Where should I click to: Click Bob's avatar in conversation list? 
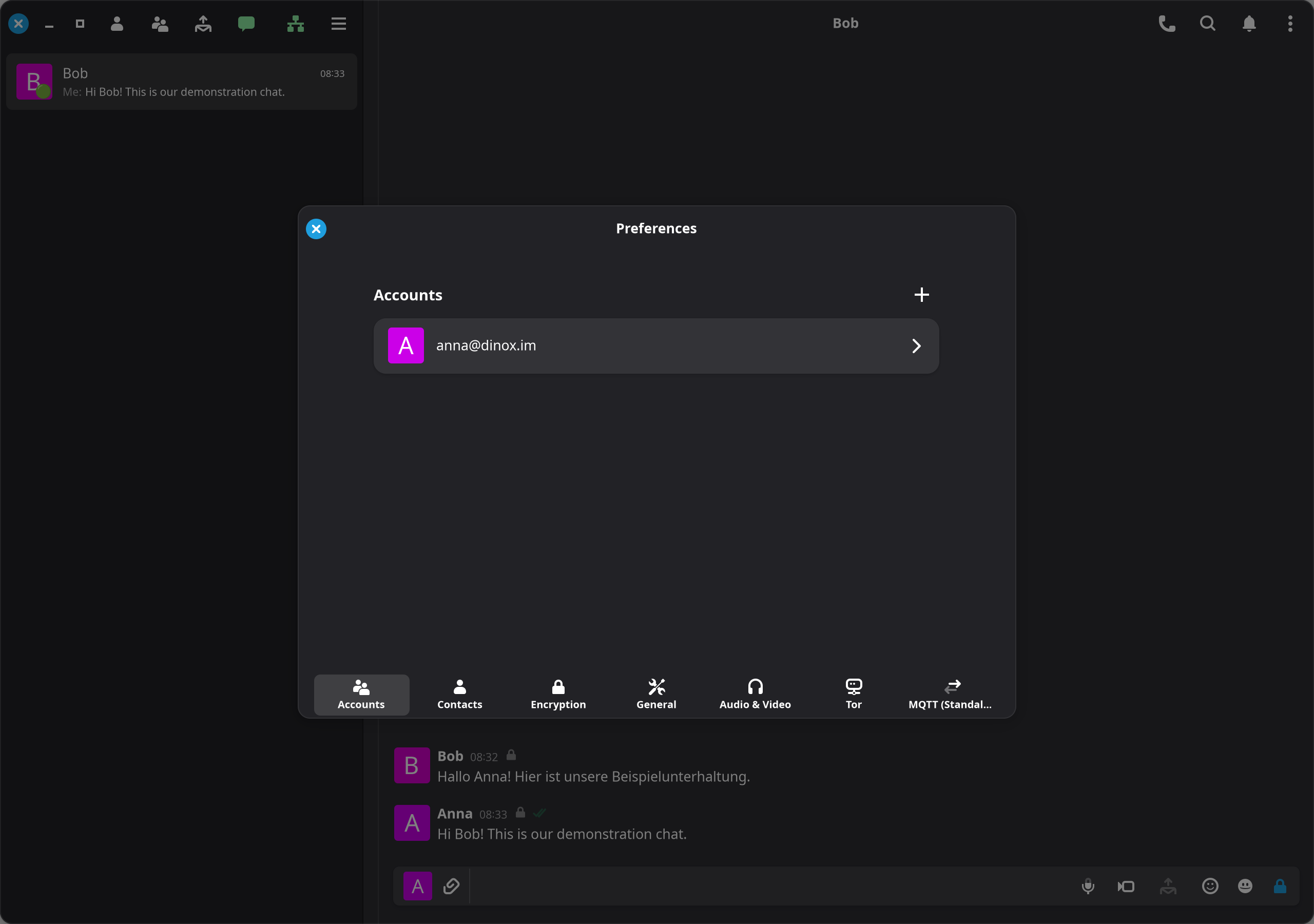point(34,81)
